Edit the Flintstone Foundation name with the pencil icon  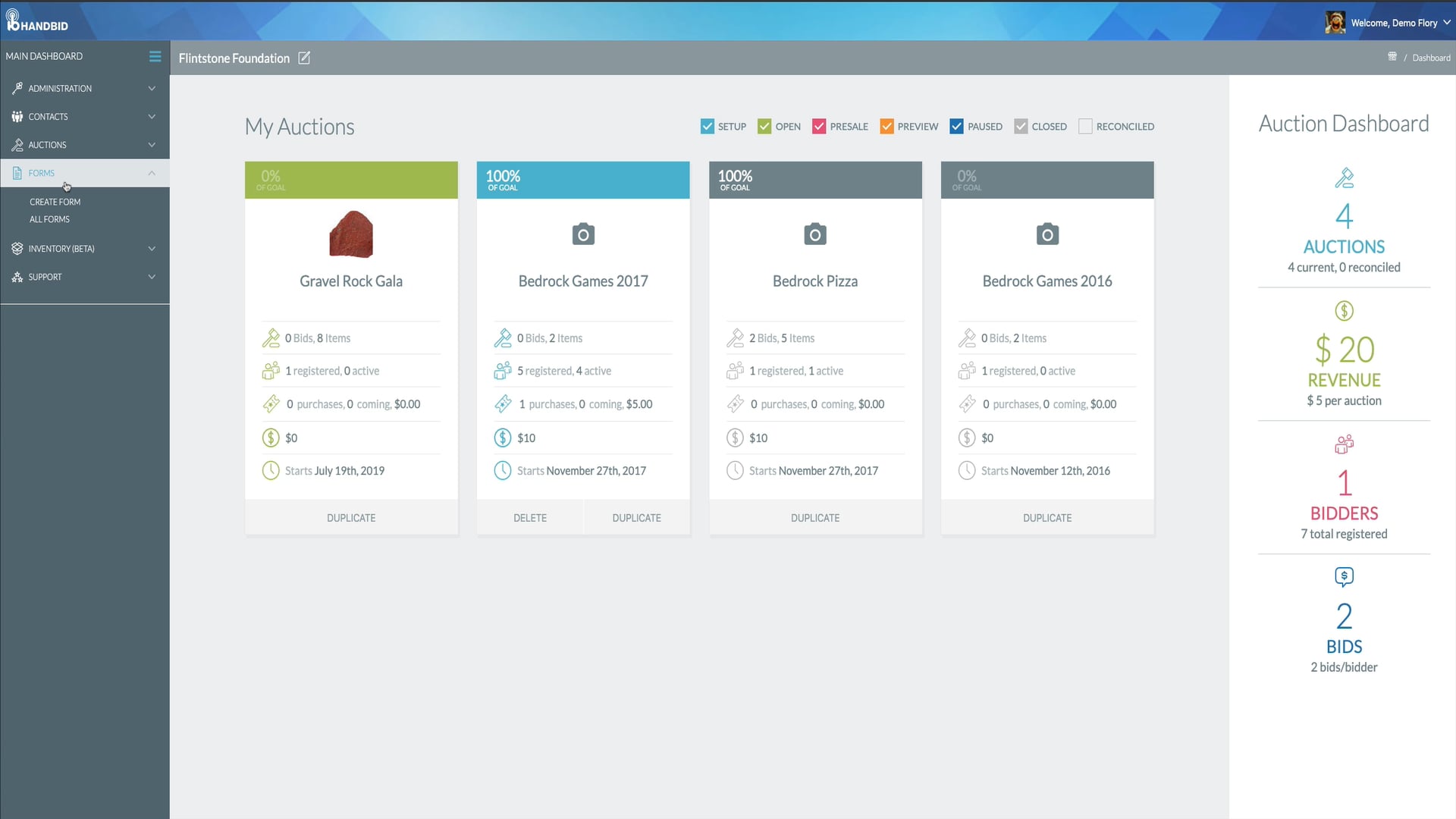(x=304, y=58)
